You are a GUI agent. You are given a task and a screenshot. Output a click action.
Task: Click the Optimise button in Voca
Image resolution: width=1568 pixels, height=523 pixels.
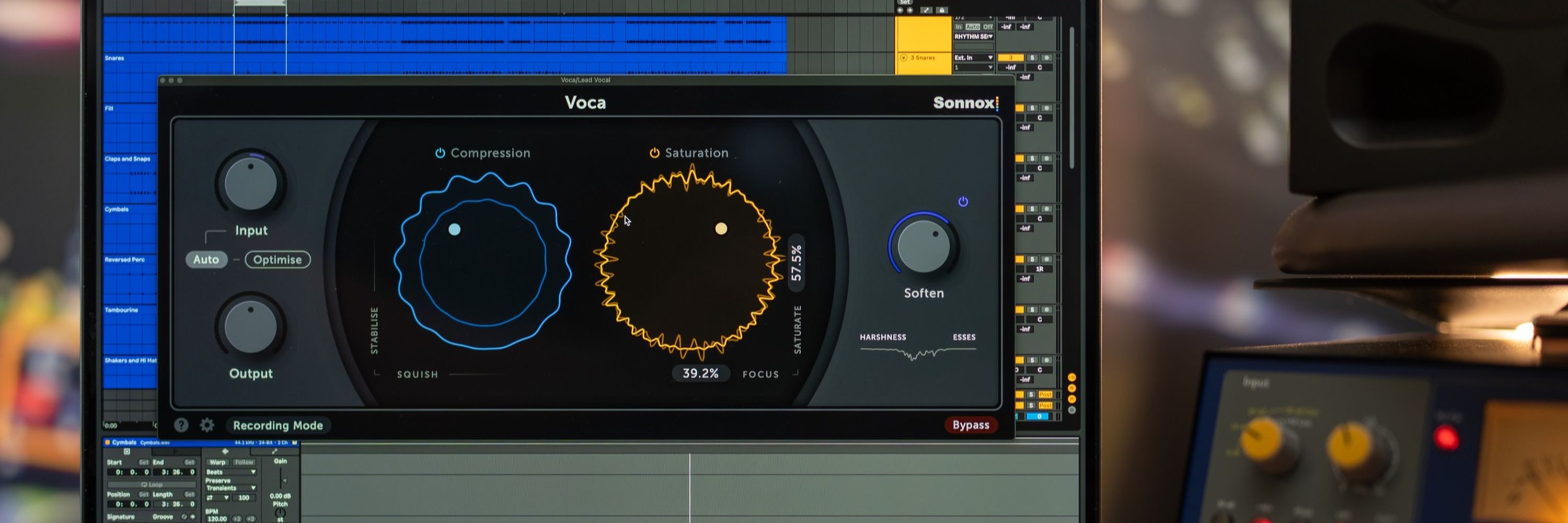pyautogui.click(x=278, y=259)
